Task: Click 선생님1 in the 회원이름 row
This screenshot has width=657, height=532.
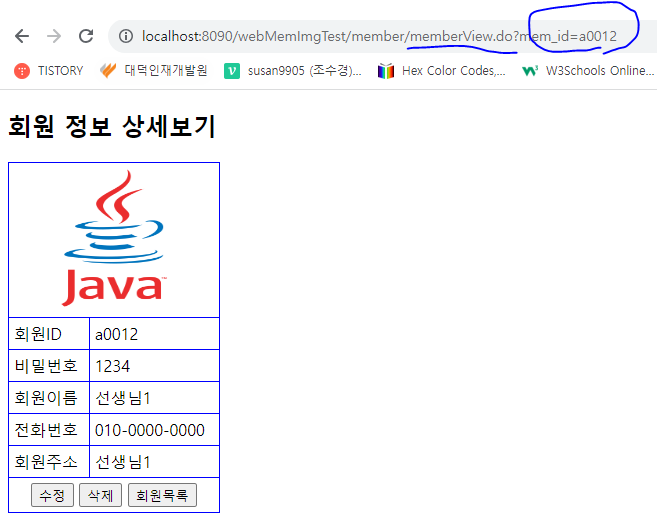Action: [123, 398]
